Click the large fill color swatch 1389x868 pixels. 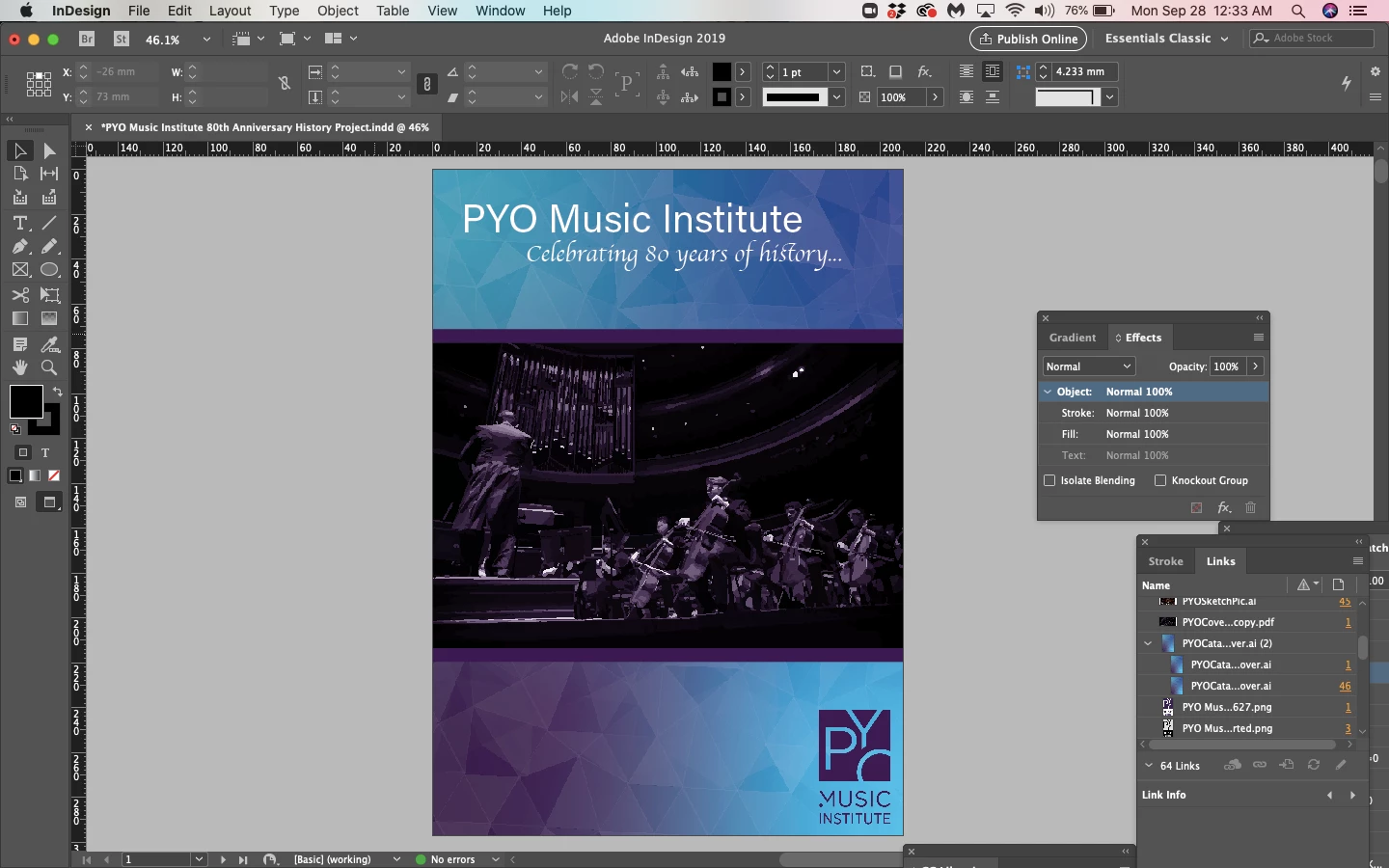pyautogui.click(x=26, y=401)
